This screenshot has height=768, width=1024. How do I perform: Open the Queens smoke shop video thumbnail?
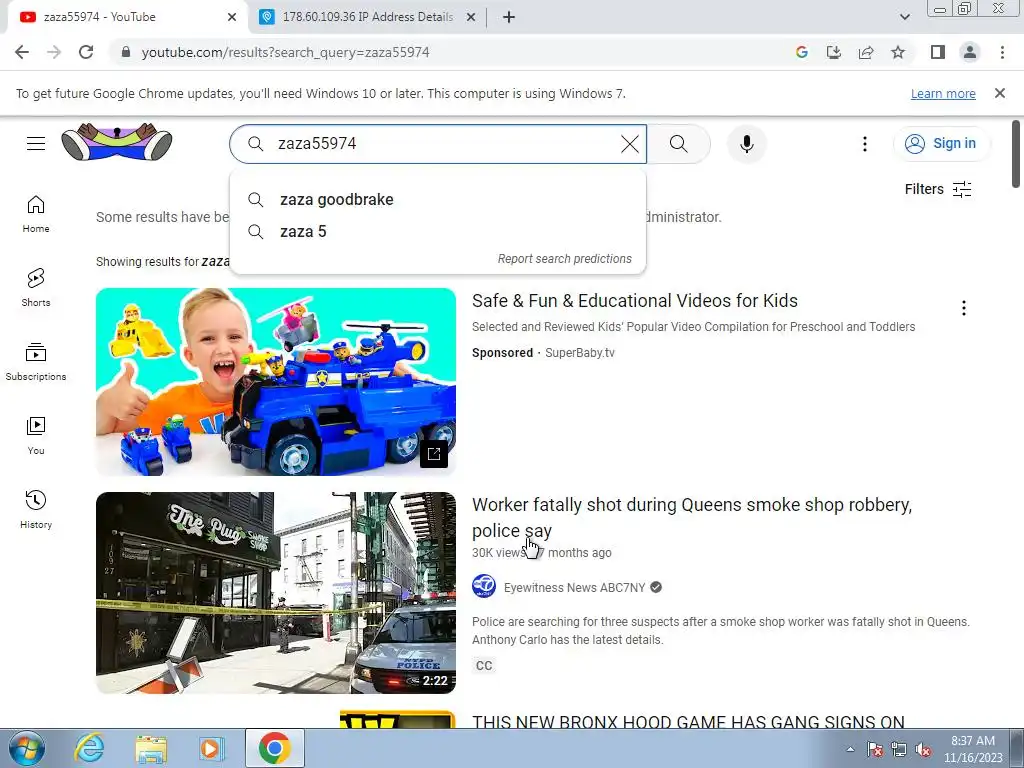click(276, 593)
